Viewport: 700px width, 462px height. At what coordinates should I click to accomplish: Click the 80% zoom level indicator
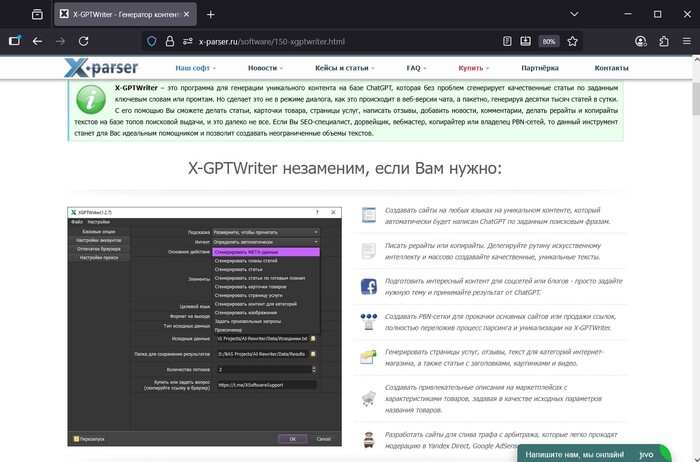pos(549,42)
